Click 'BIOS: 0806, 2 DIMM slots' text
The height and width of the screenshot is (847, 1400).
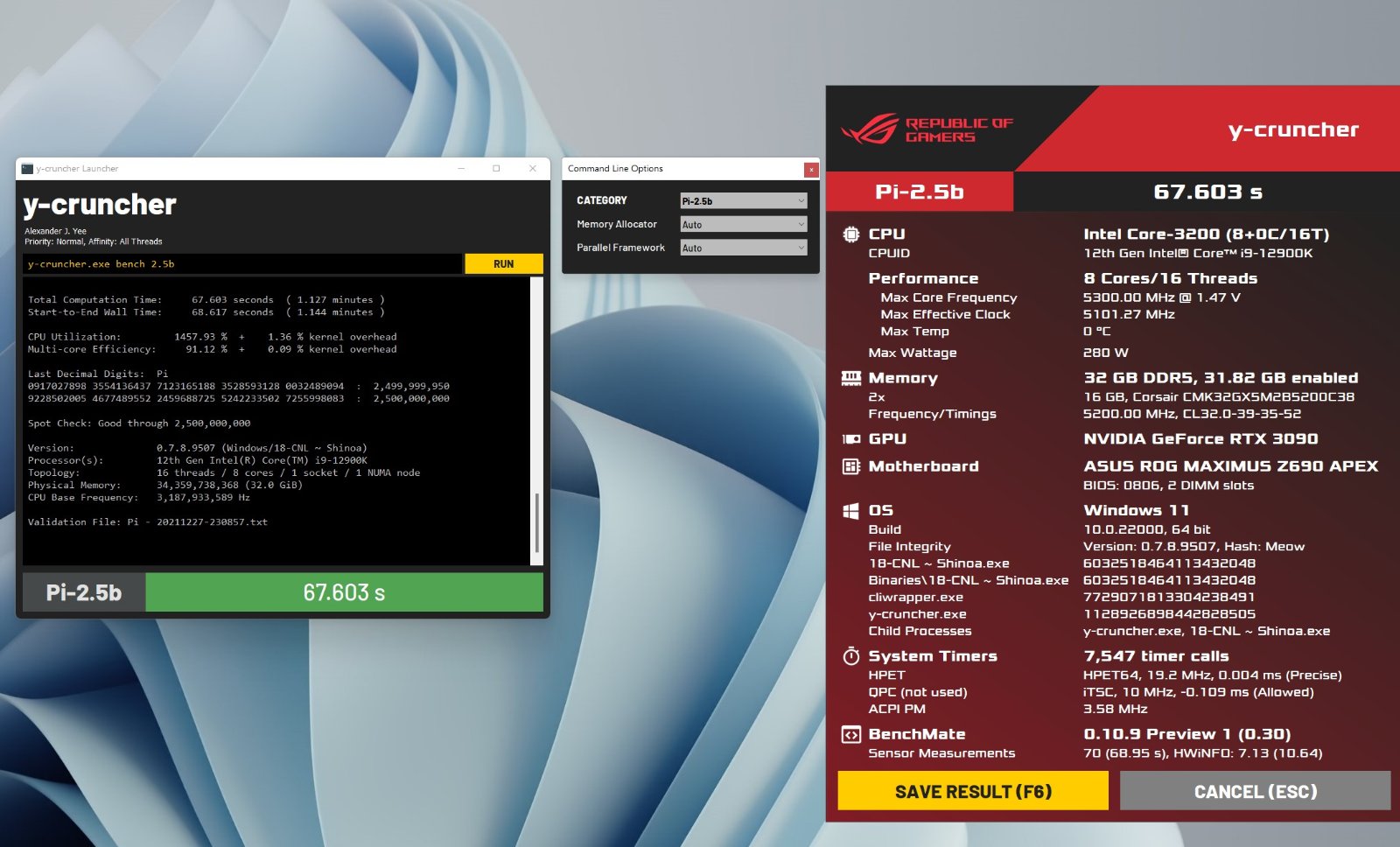point(1168,486)
